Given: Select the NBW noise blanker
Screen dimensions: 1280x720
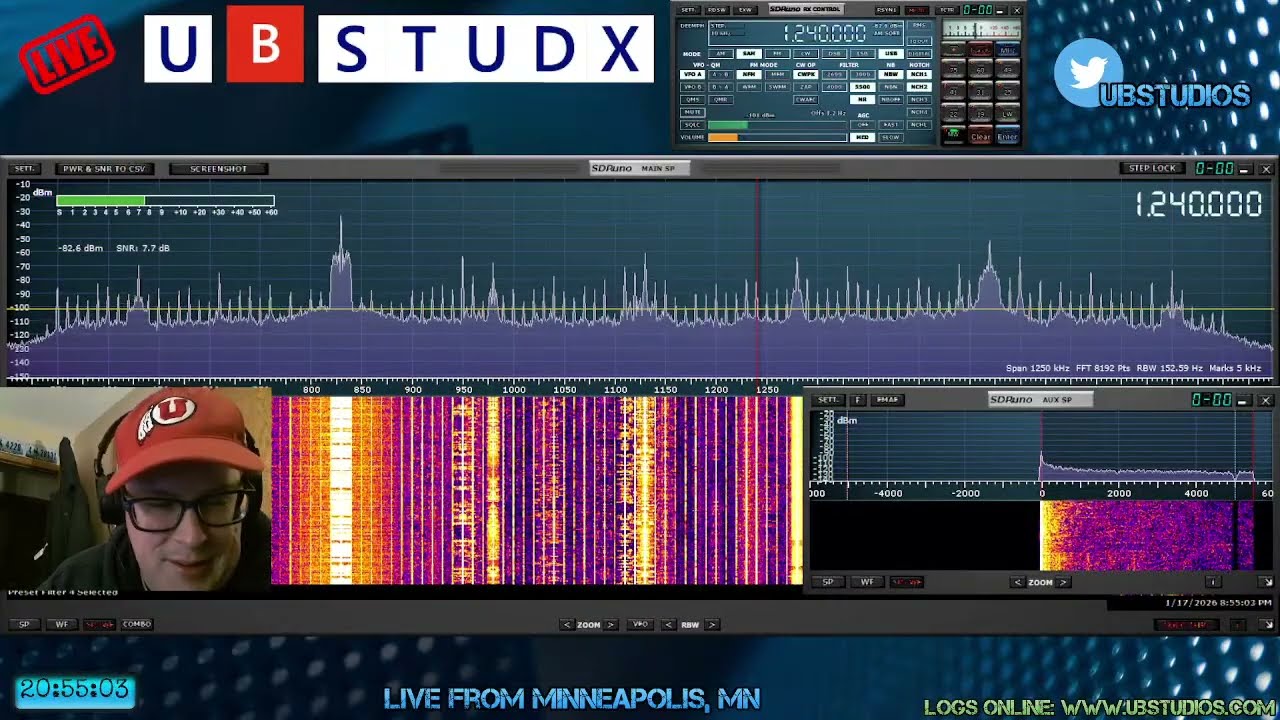Looking at the screenshot, I should point(891,74).
